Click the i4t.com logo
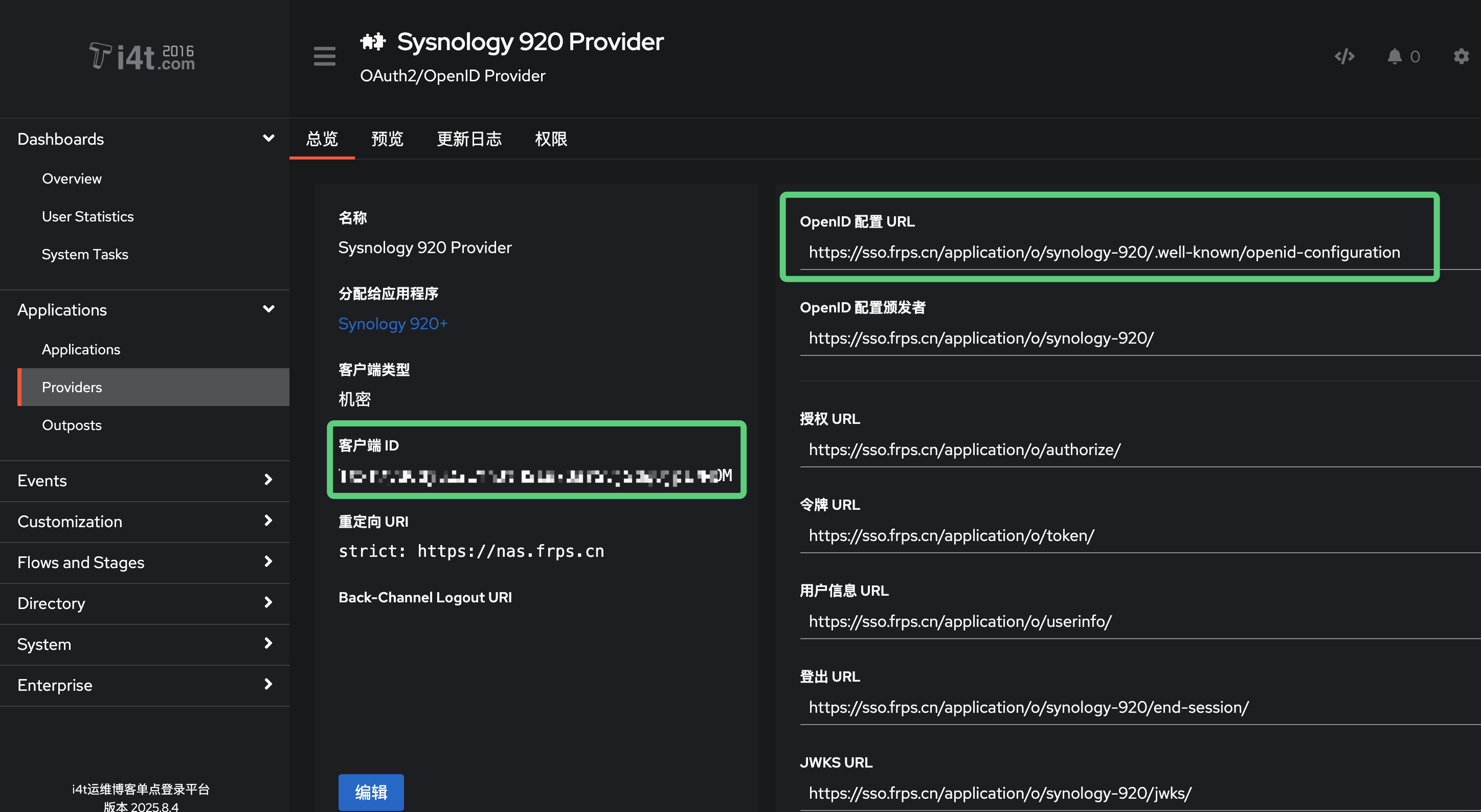Image resolution: width=1481 pixels, height=812 pixels. click(141, 56)
